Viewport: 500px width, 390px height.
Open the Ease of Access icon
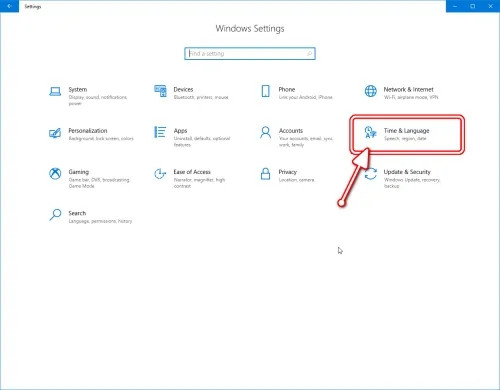pos(160,173)
